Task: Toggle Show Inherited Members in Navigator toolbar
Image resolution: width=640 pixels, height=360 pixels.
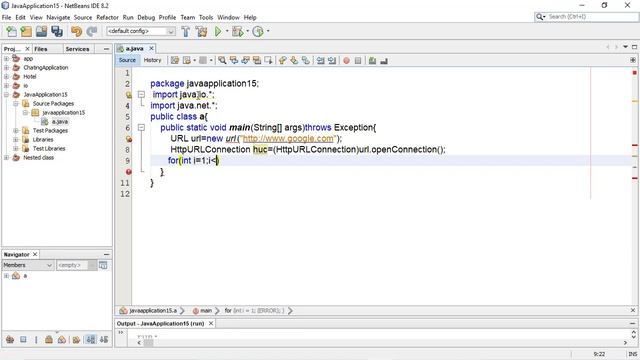Action: pyautogui.click(x=10, y=340)
